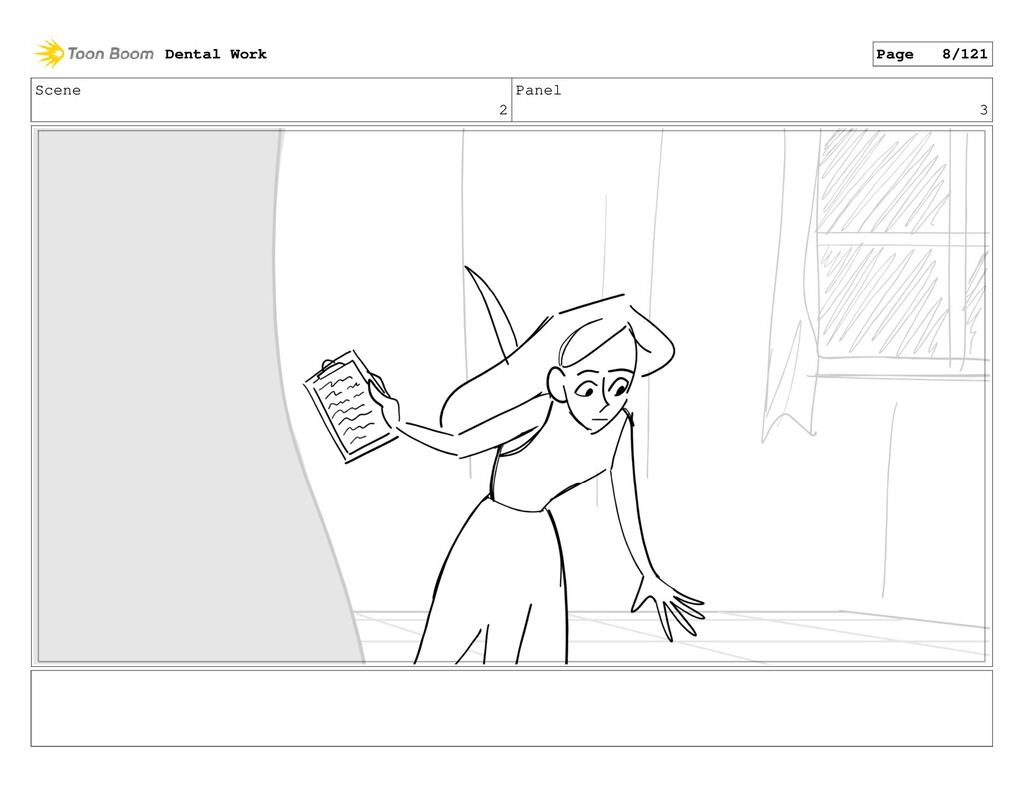
Task: Select the "Dental Work" project title
Action: pos(216,54)
